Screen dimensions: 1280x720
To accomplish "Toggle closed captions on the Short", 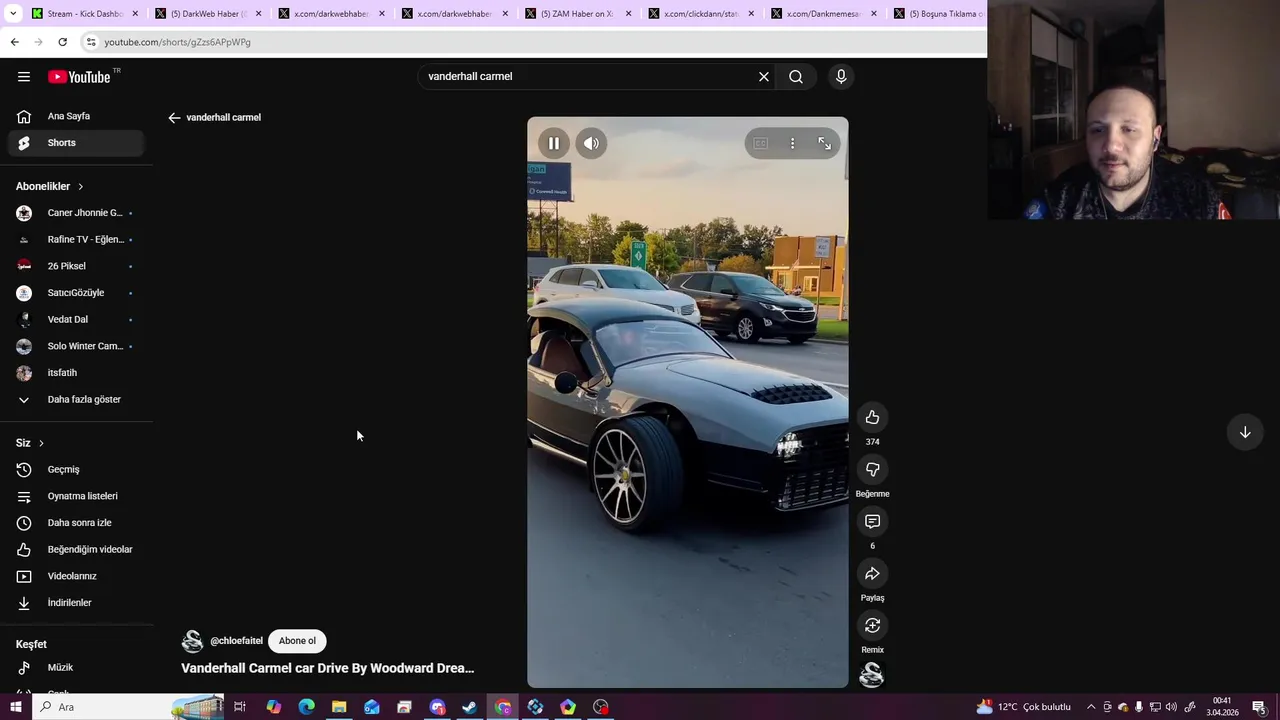I will (761, 143).
